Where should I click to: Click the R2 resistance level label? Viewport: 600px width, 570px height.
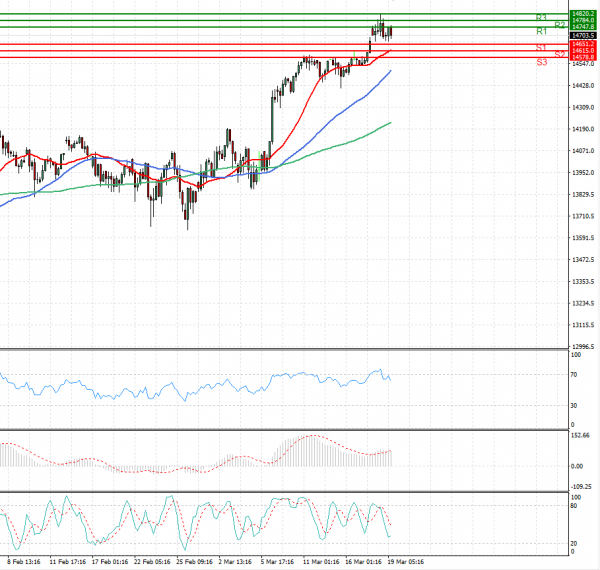point(559,25)
